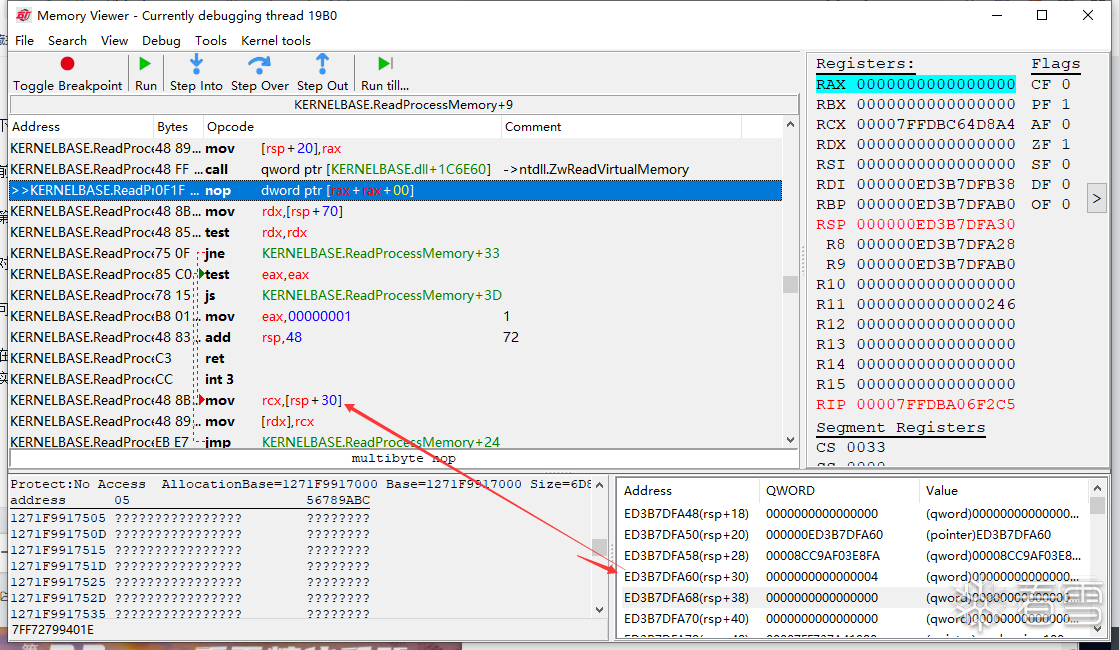Select stack row ED3B7DFA60(rsp+30)

(x=853, y=577)
